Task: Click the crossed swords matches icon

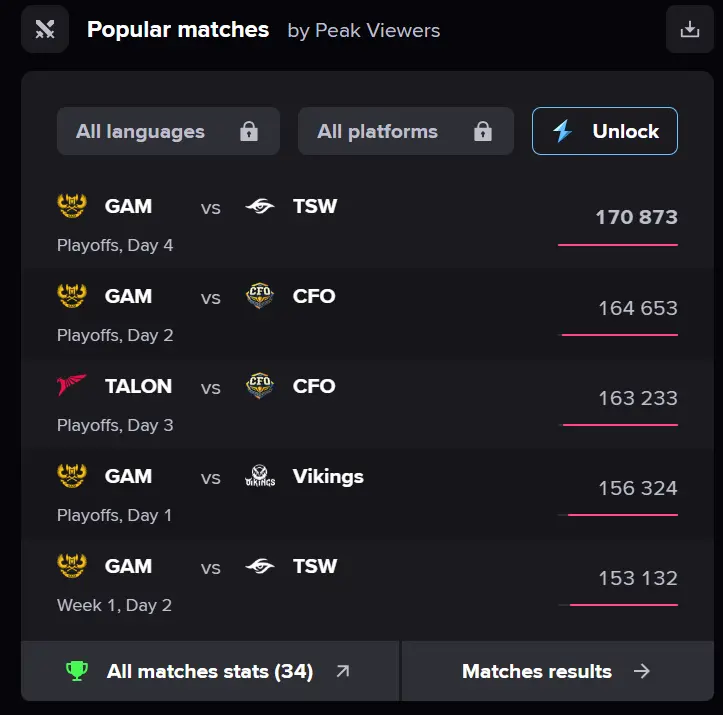Action: pyautogui.click(x=45, y=29)
